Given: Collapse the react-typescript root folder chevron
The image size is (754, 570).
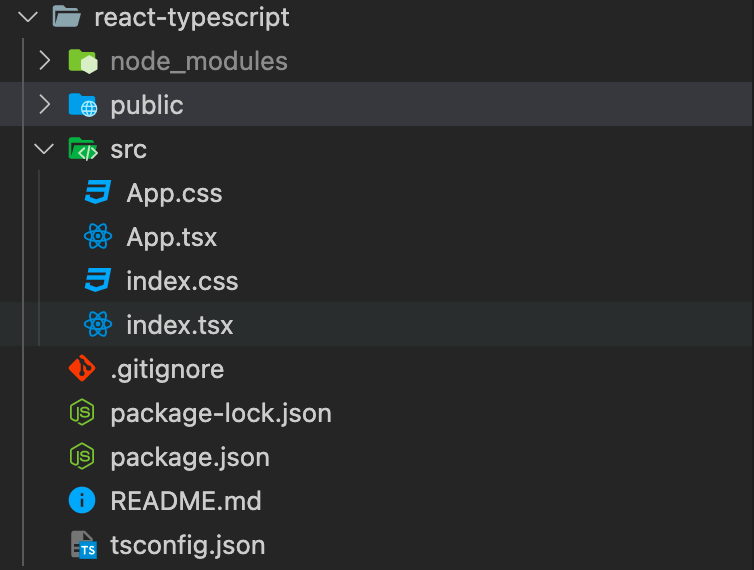Looking at the screenshot, I should 28,17.
